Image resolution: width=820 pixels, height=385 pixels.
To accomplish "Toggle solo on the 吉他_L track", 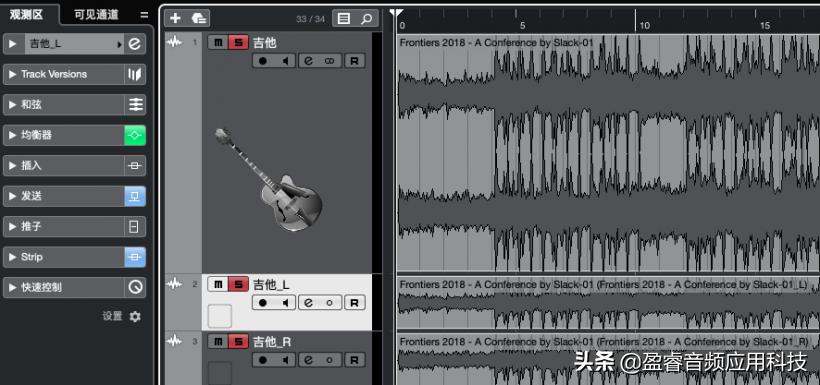I will click(x=238, y=285).
